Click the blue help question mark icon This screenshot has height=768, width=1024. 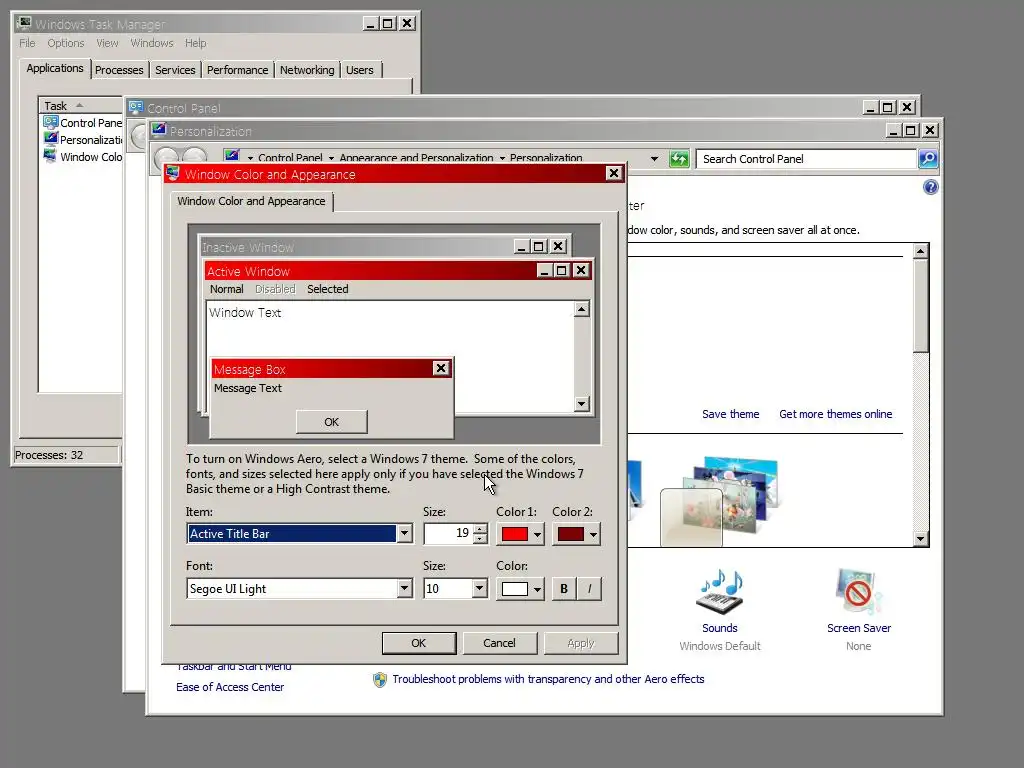point(931,187)
